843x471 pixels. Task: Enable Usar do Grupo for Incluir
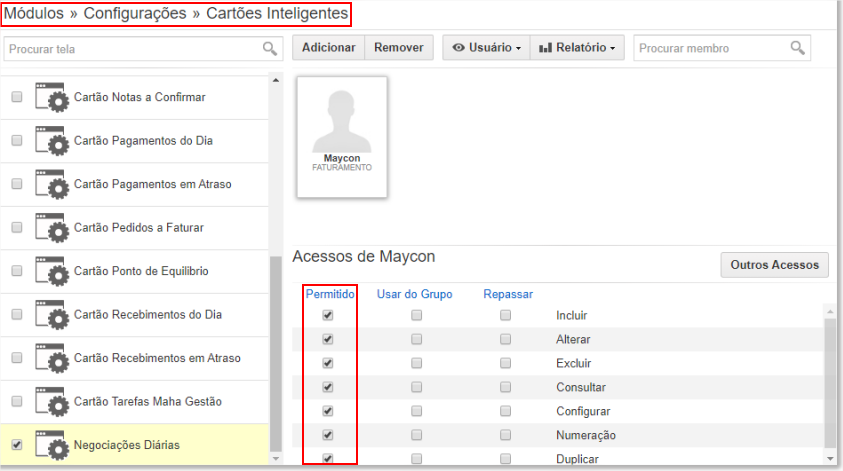tap(417, 315)
